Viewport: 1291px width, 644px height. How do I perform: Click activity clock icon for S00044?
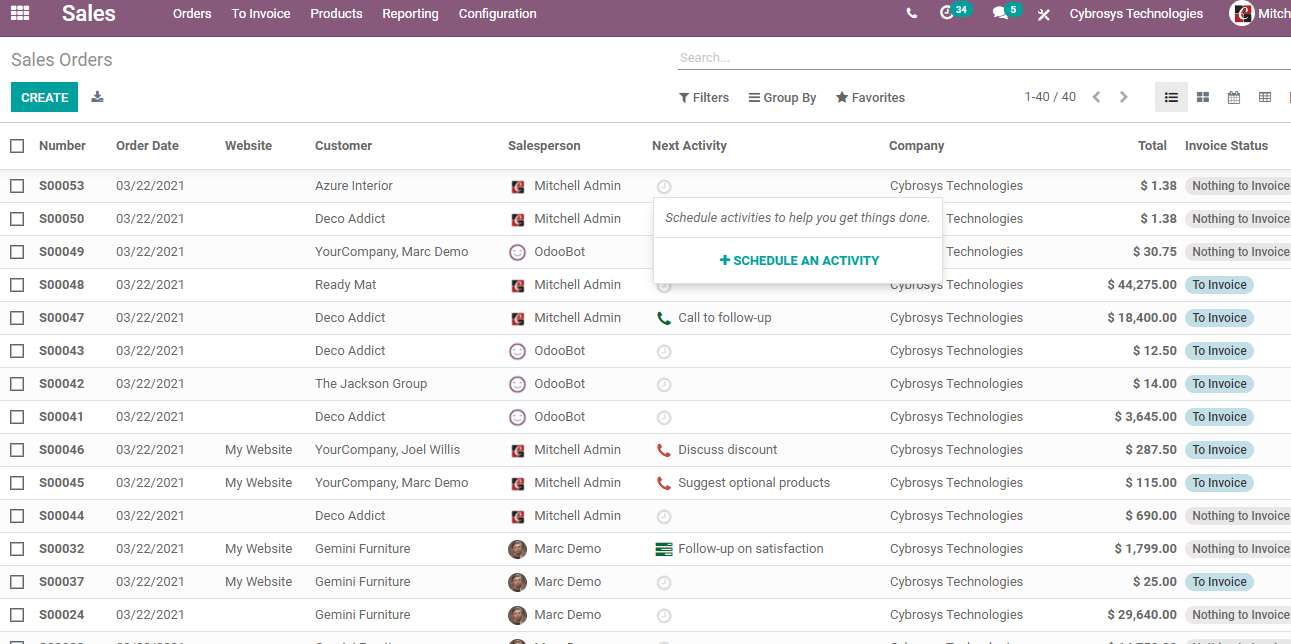pyautogui.click(x=664, y=516)
